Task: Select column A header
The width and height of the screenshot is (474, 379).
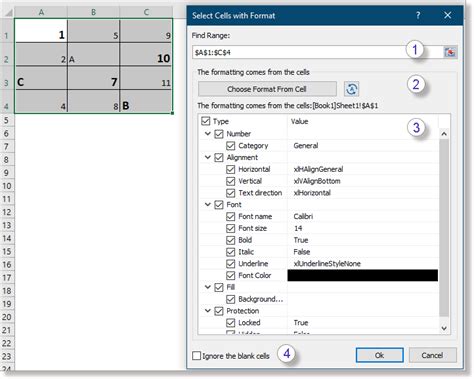Action: click(x=41, y=13)
